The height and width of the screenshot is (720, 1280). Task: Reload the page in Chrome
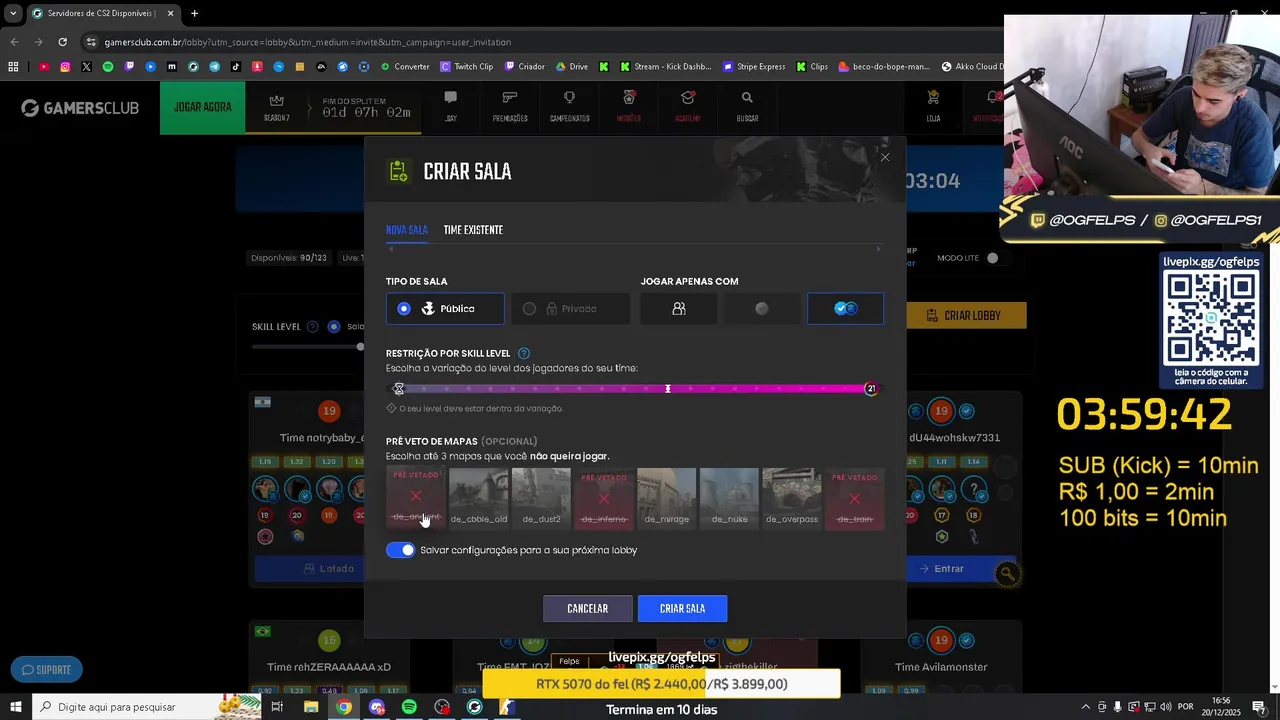(x=62, y=42)
